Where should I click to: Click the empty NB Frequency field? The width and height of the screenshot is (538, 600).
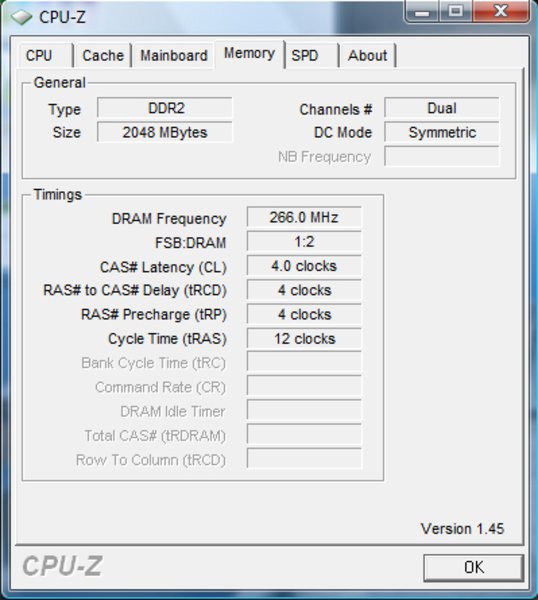tap(442, 157)
